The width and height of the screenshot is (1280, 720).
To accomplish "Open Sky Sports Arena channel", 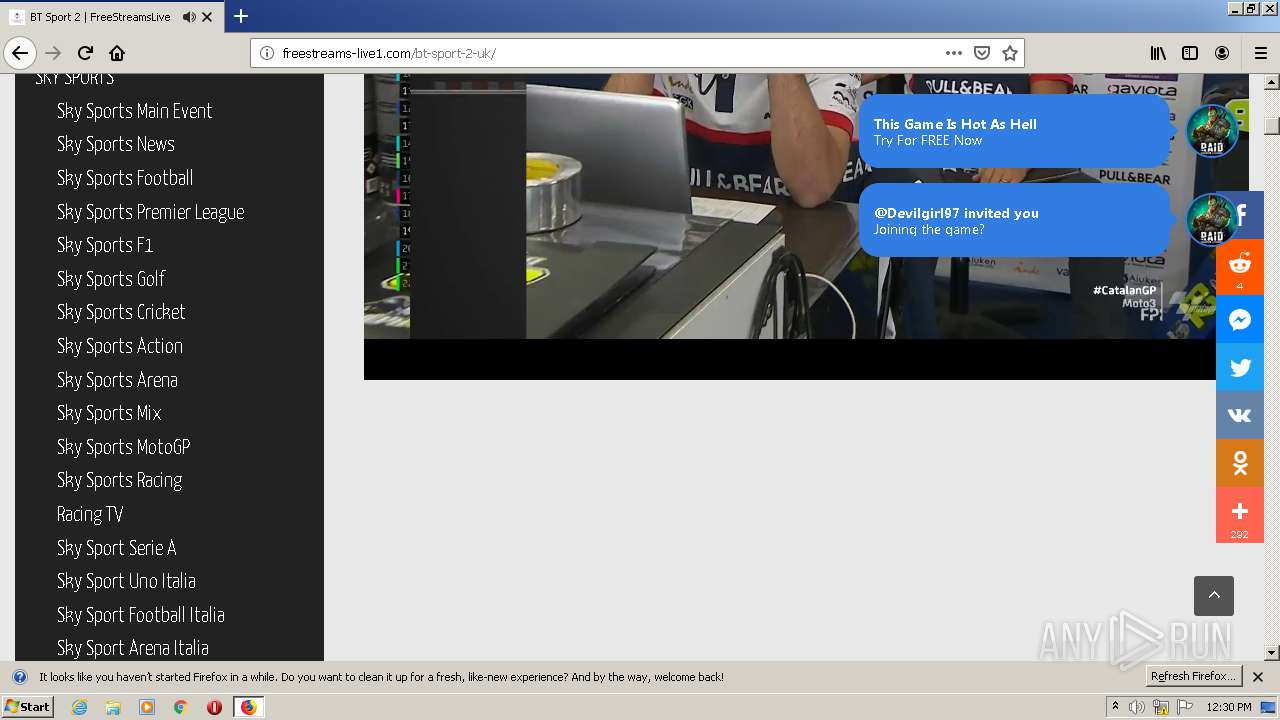I will click(x=117, y=380).
